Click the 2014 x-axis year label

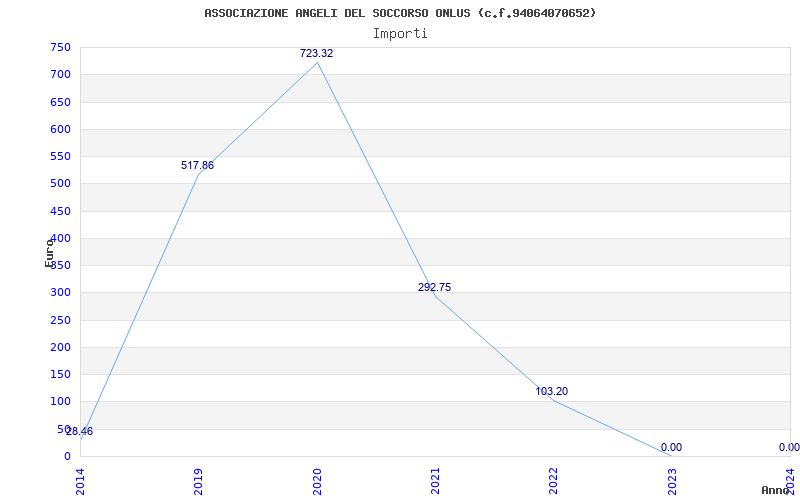(80, 481)
